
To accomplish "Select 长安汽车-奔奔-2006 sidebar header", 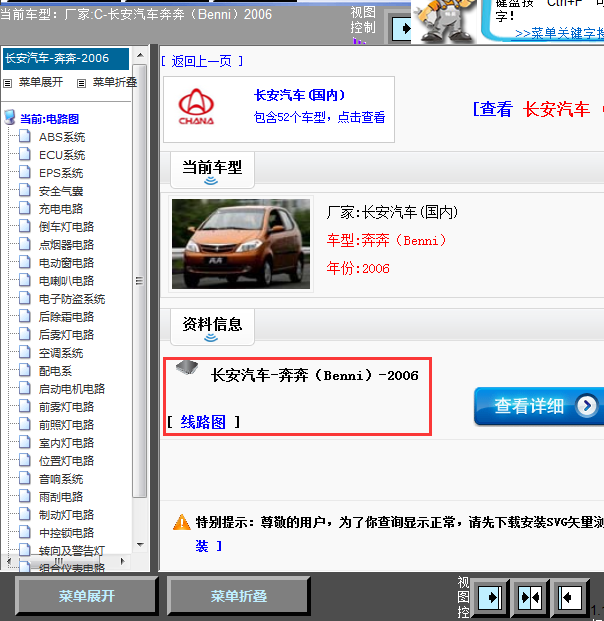I will (x=66, y=58).
